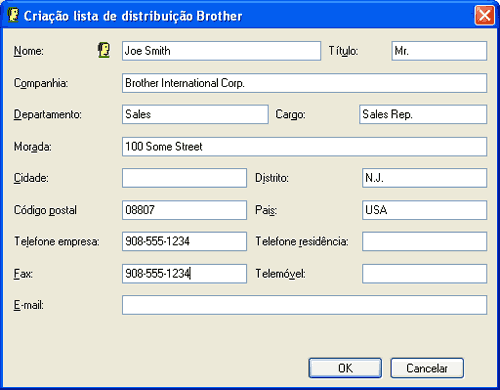Click the empty Cidade field

click(184, 178)
